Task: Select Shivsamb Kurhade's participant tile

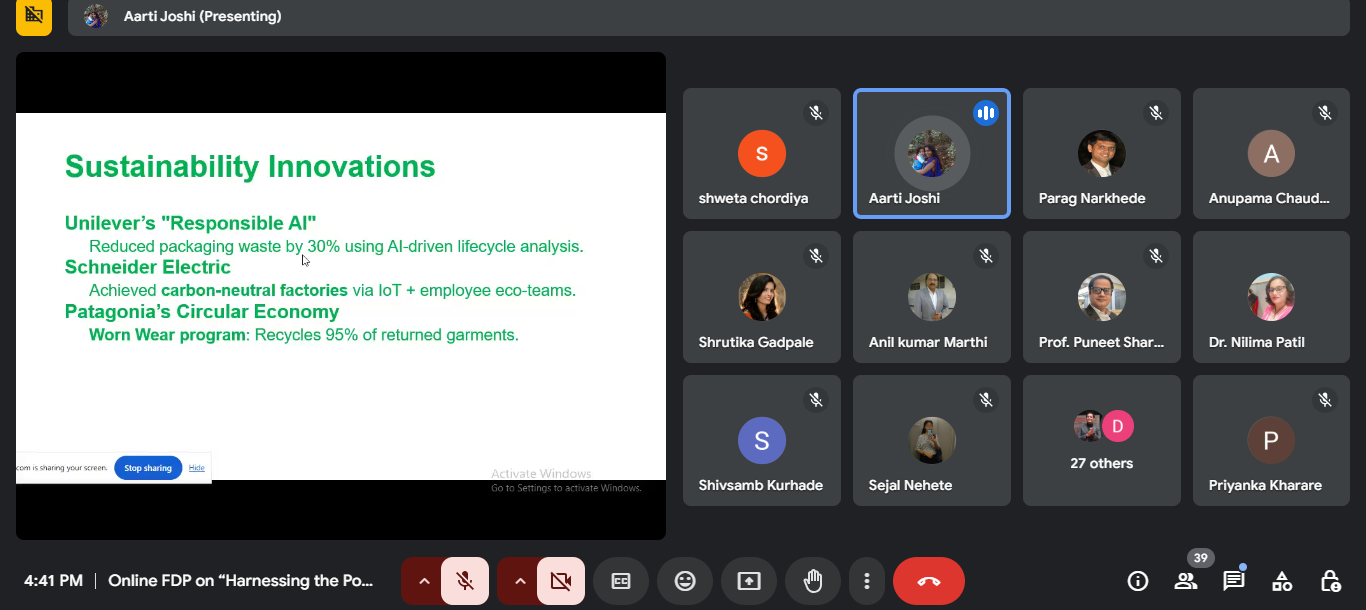Action: click(762, 441)
